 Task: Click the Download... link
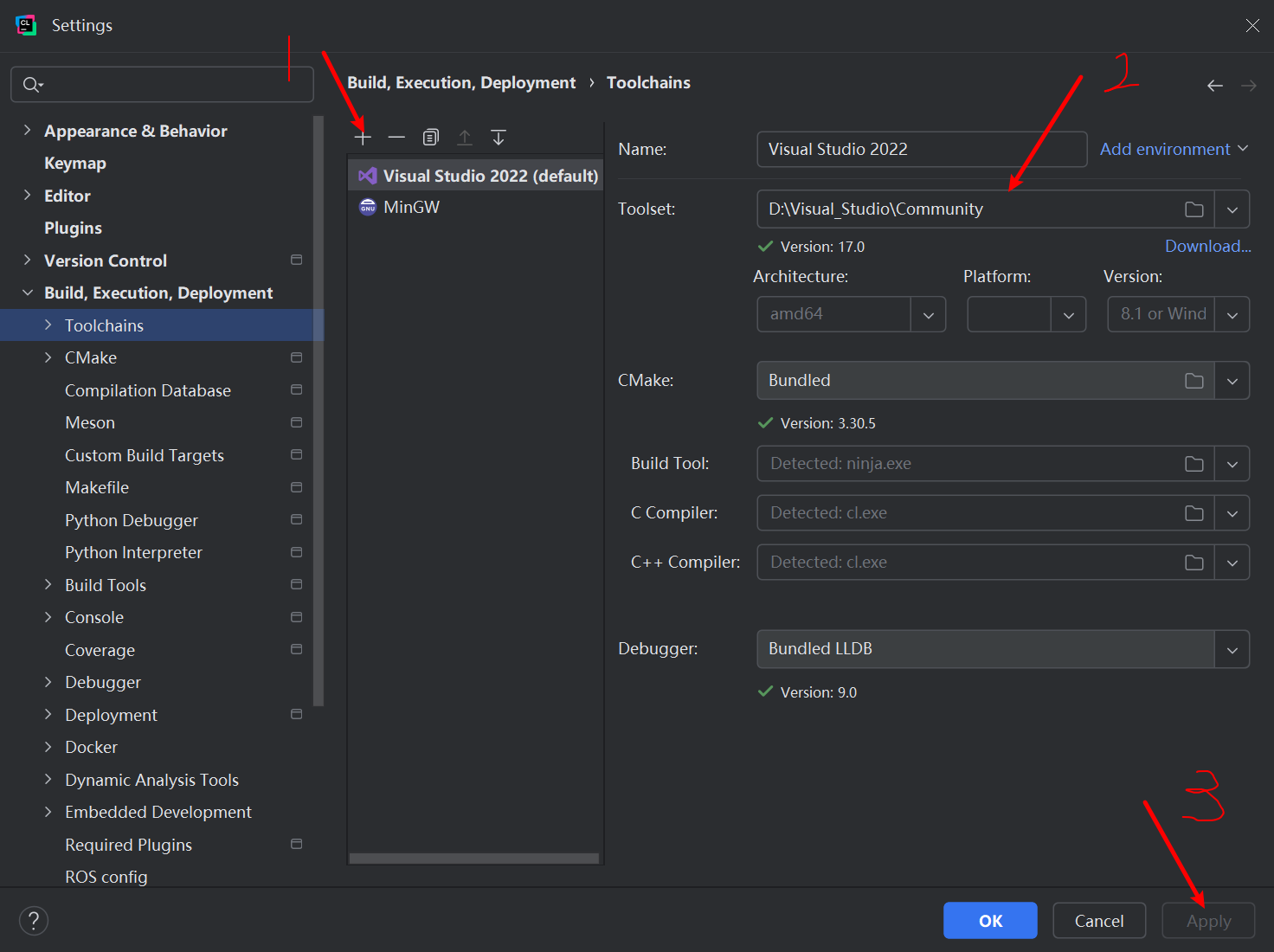point(1207,246)
